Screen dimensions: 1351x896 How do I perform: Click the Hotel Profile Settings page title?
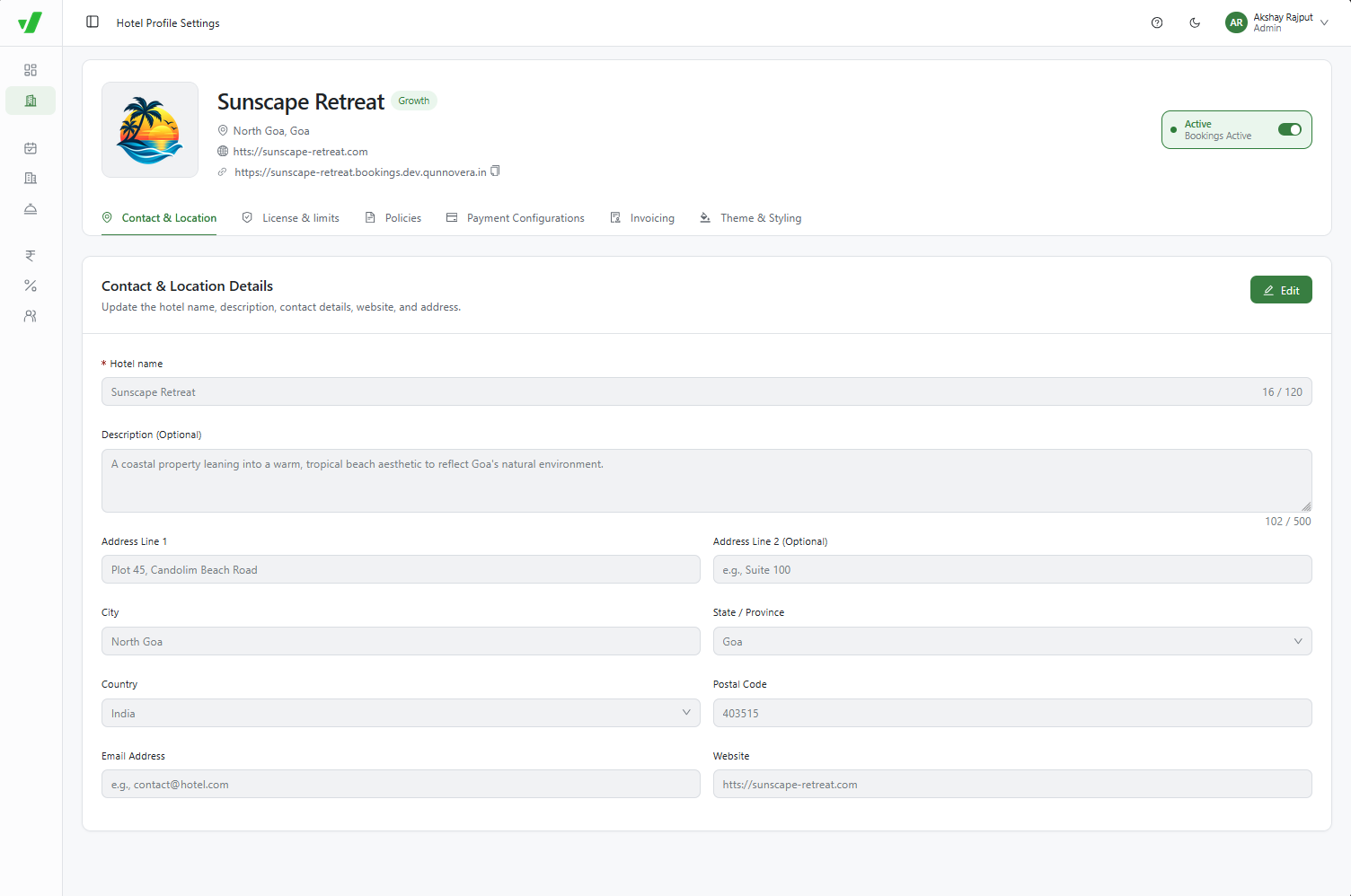[x=168, y=23]
